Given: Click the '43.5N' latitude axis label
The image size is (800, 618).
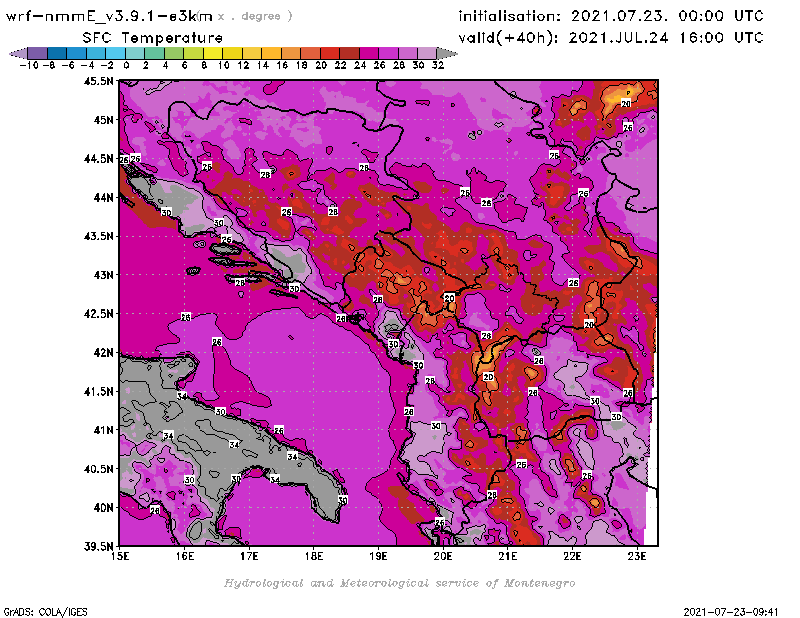Looking at the screenshot, I should [98, 236].
